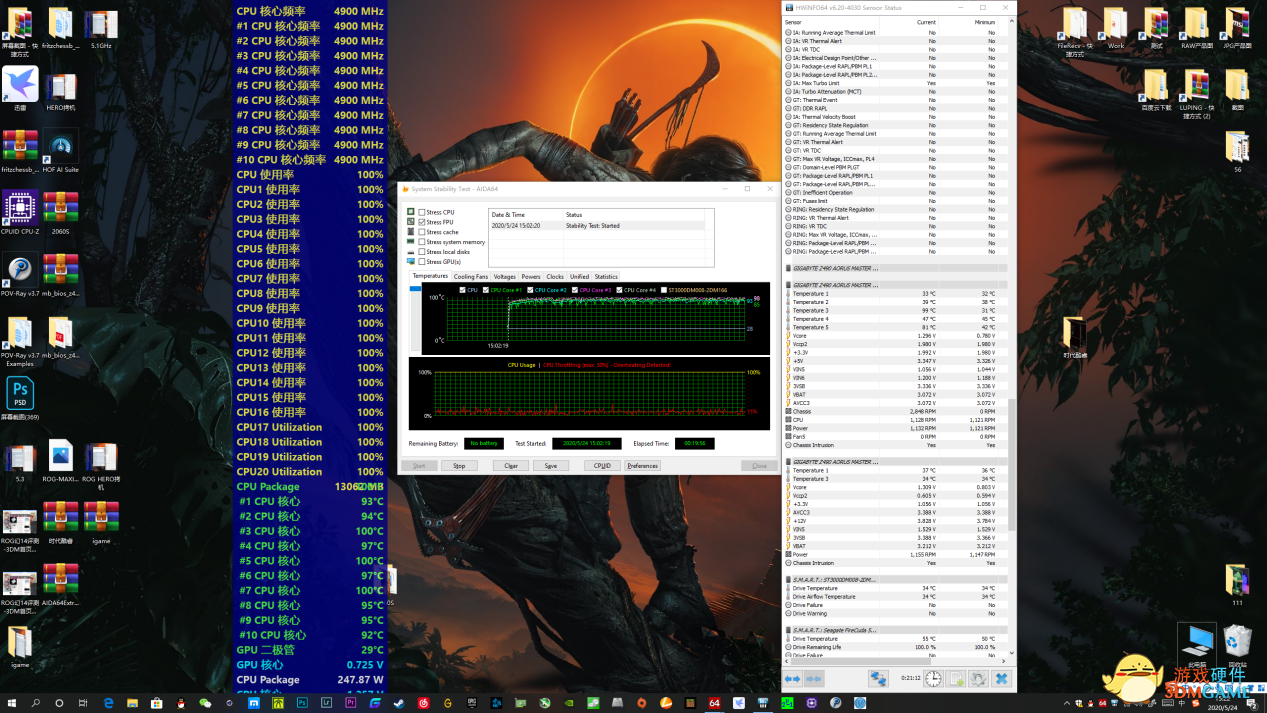Enable the Stress CPU checkbox

[x=422, y=212]
